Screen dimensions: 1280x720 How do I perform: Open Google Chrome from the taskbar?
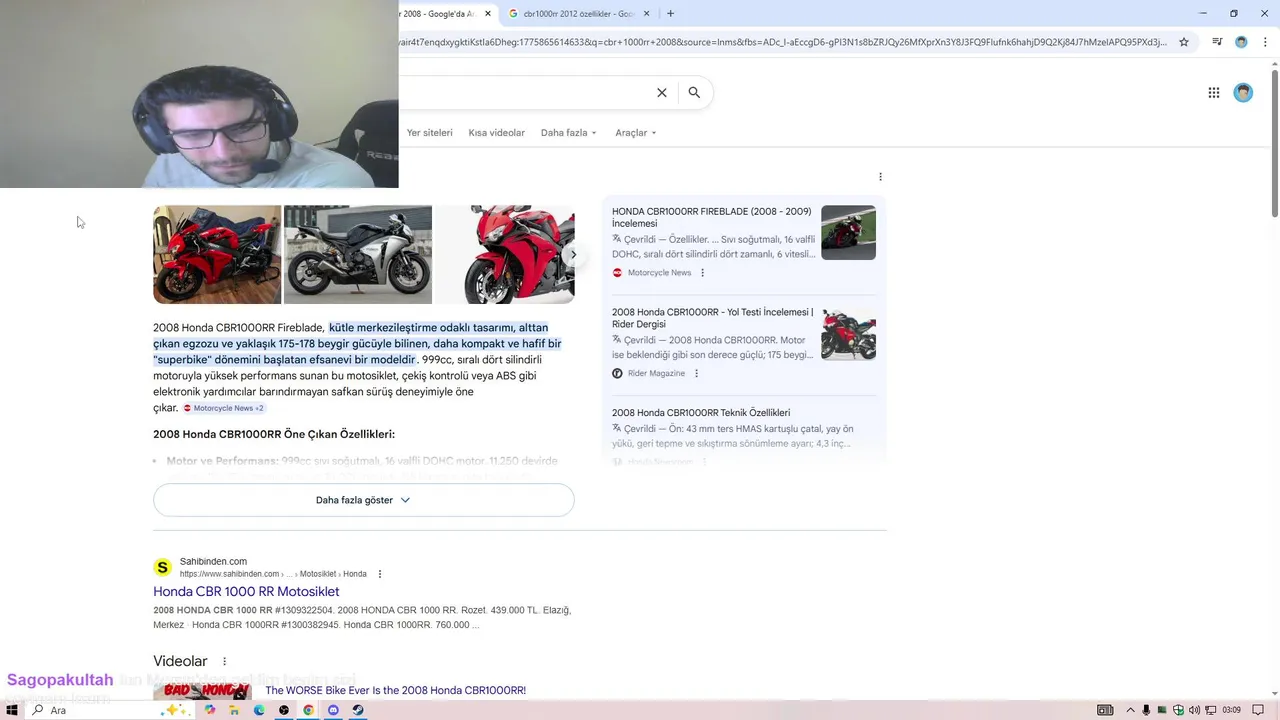pyautogui.click(x=308, y=710)
